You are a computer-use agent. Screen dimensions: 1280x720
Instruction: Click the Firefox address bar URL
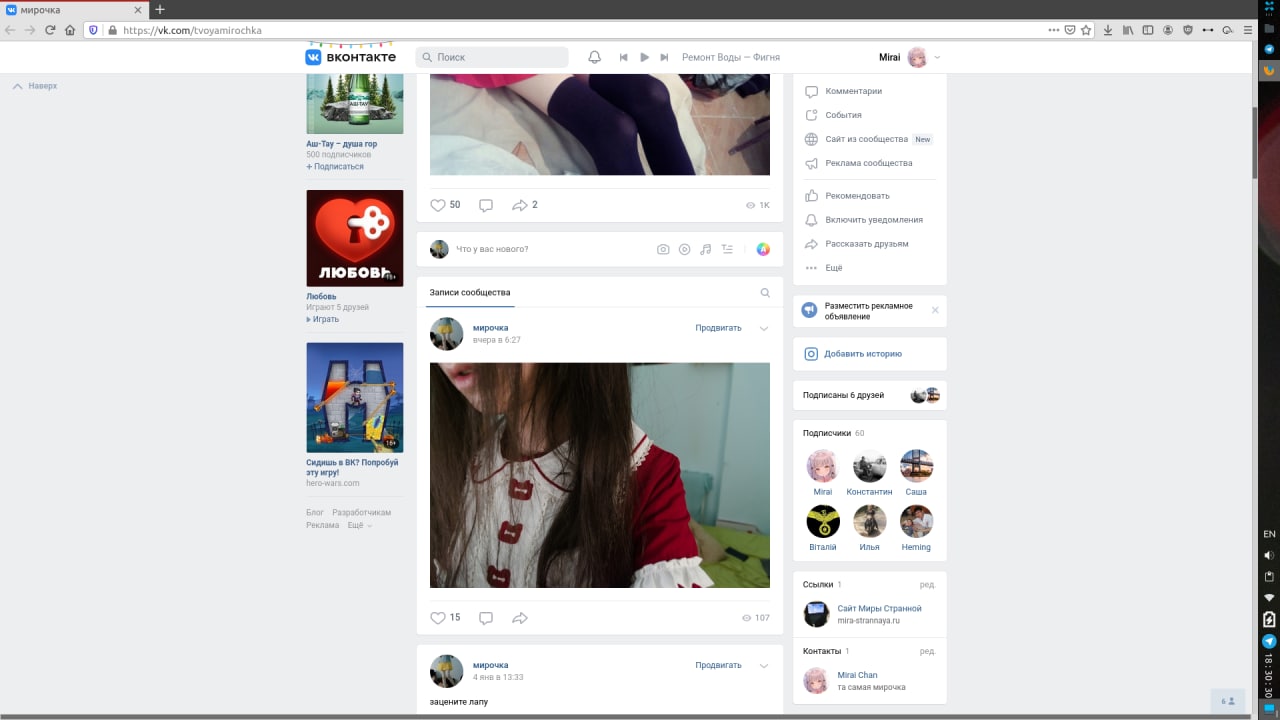(192, 30)
